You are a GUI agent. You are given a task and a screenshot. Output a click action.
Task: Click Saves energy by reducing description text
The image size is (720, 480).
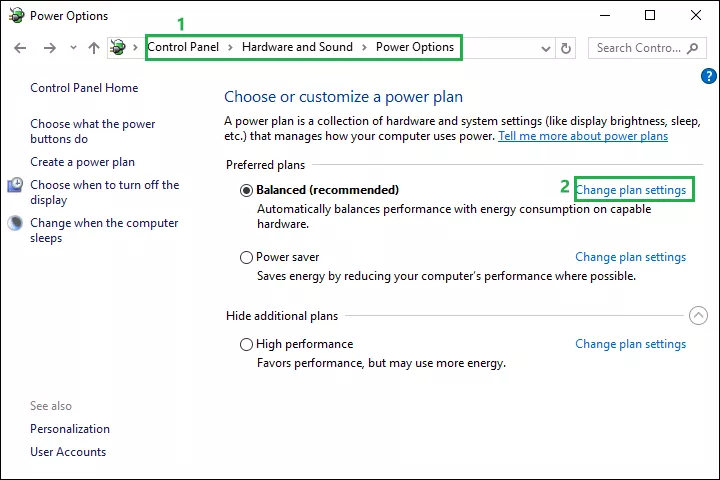pyautogui.click(x=446, y=276)
